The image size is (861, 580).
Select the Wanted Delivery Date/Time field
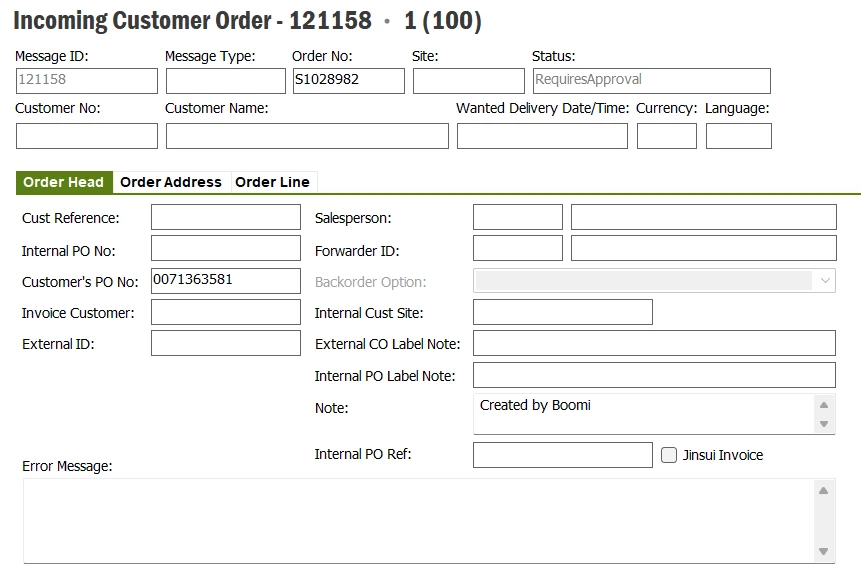tap(542, 136)
